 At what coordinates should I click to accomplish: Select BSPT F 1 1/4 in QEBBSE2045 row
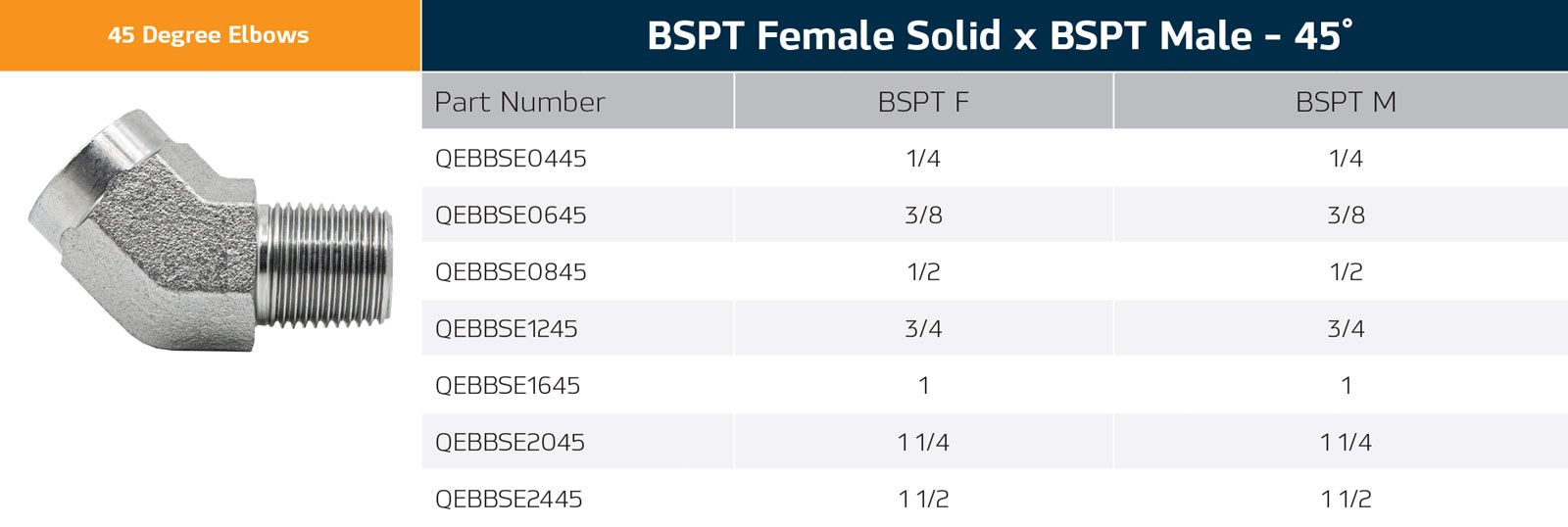[923, 443]
